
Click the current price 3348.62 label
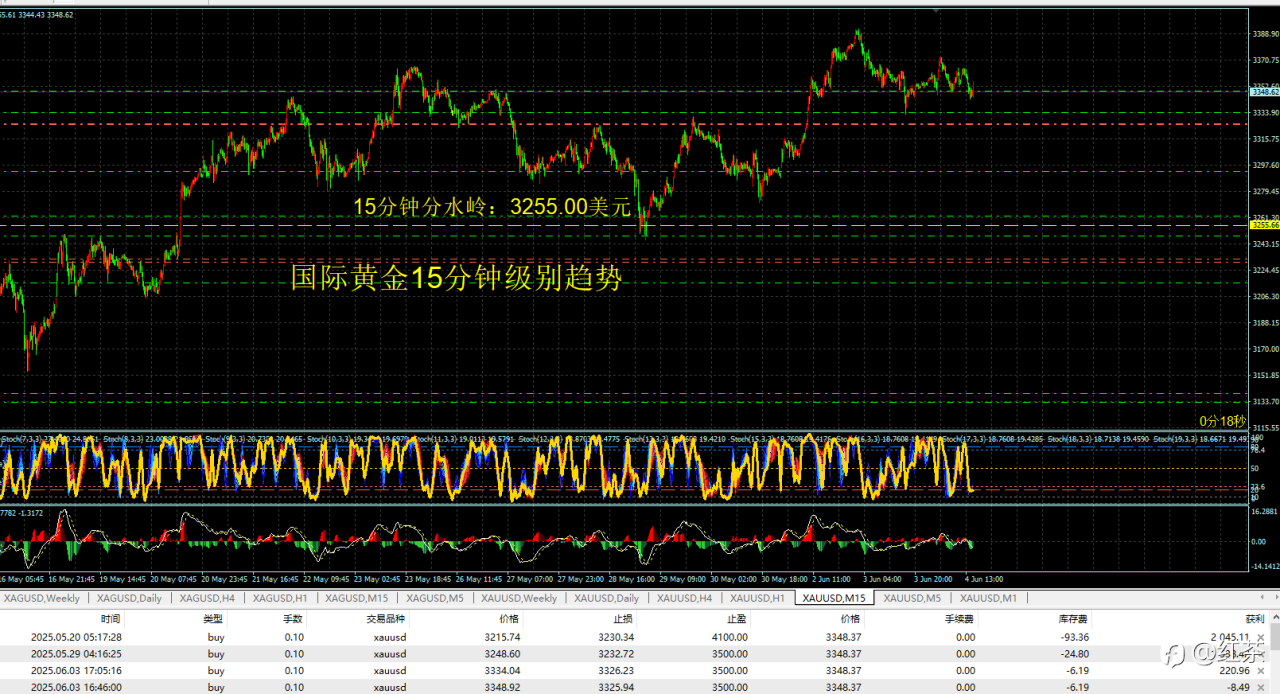point(1264,92)
